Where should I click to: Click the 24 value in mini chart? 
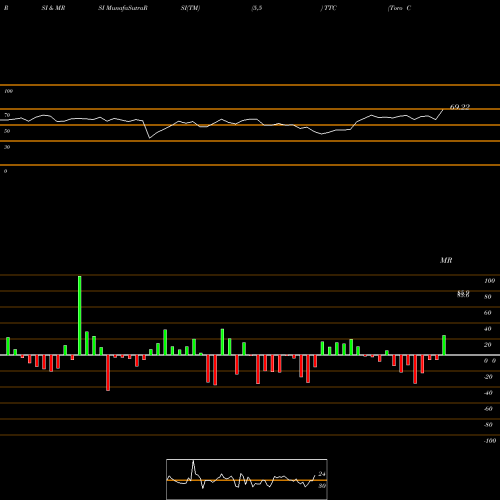(322, 474)
